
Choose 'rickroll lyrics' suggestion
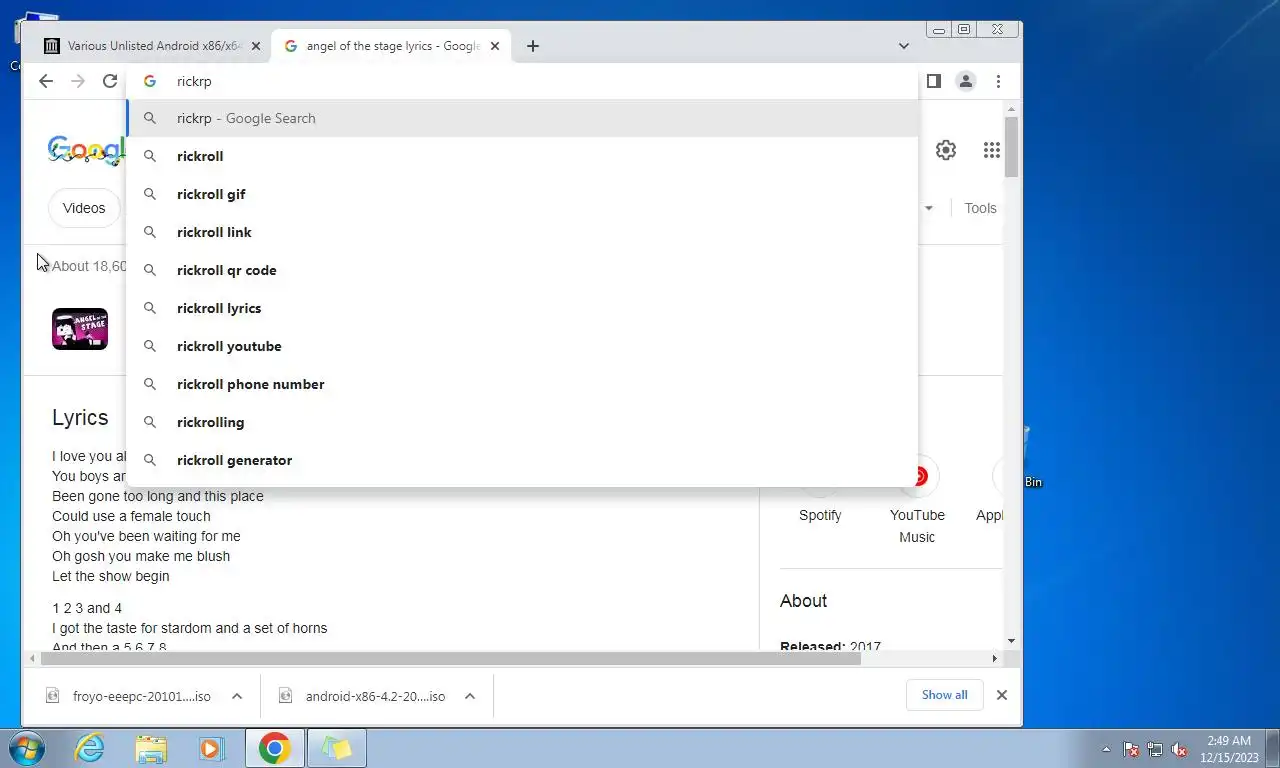(522, 308)
